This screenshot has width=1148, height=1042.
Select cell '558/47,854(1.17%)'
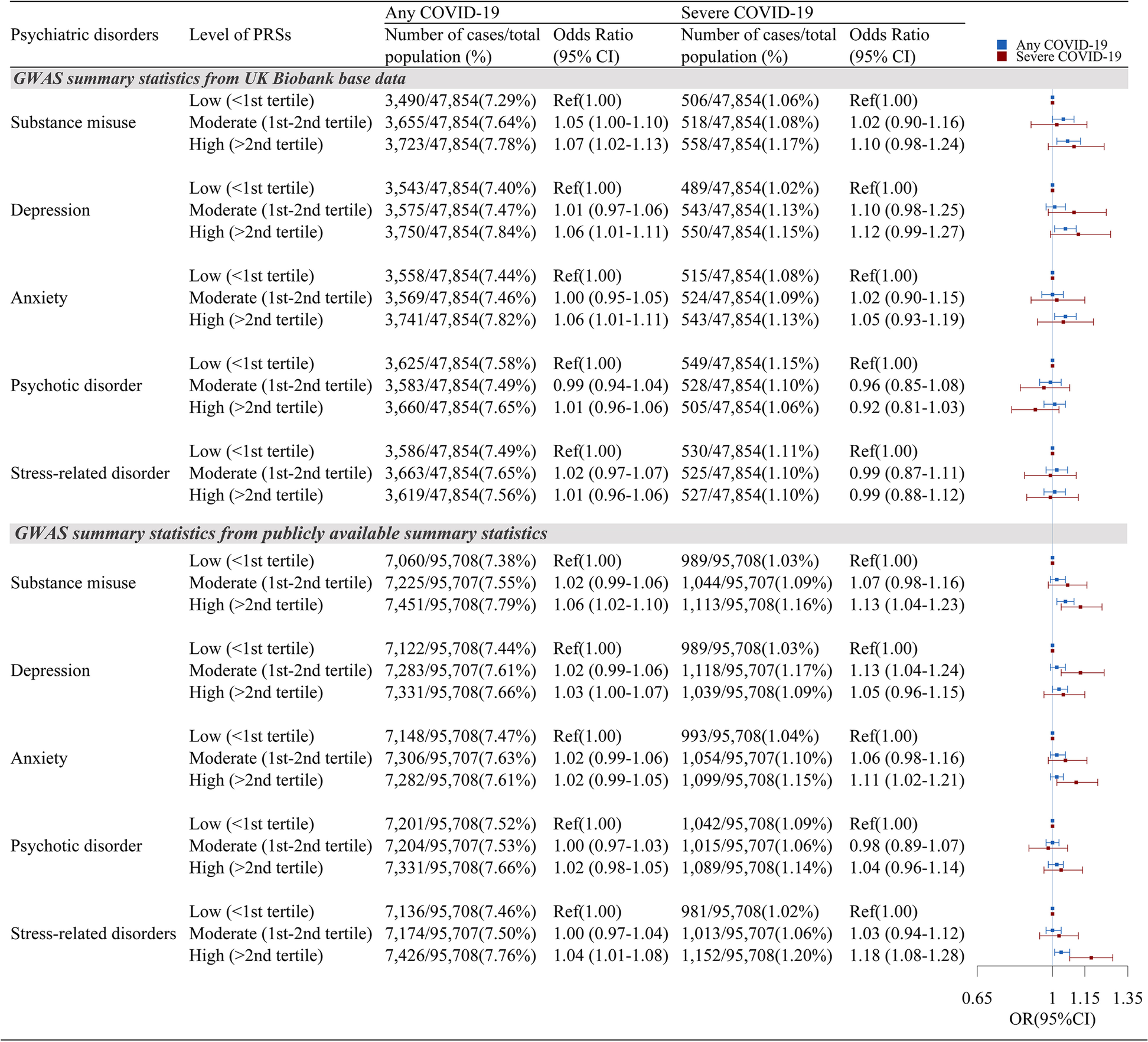pos(750,145)
